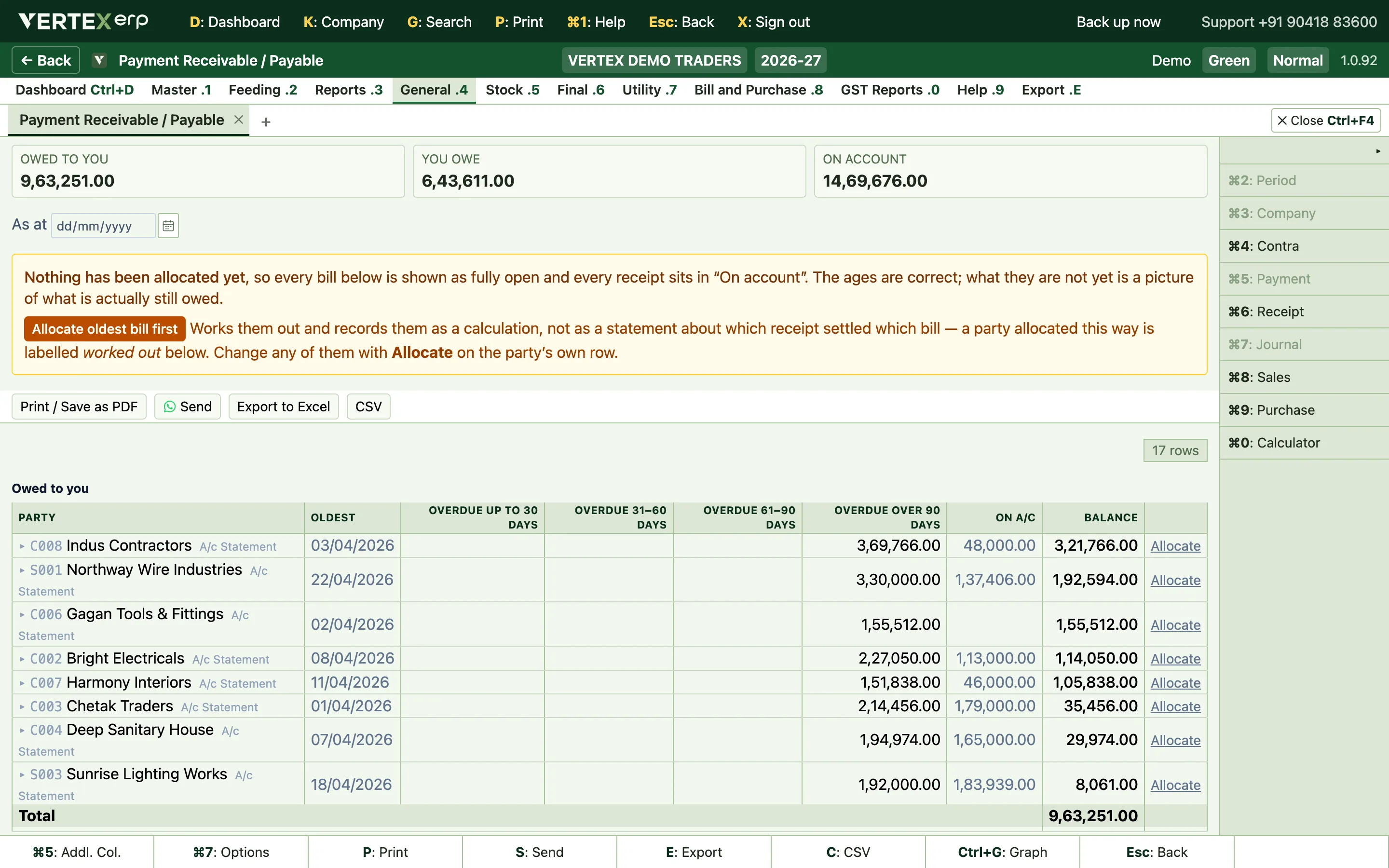Open the General .4 menu
The image size is (1389, 868).
434,90
